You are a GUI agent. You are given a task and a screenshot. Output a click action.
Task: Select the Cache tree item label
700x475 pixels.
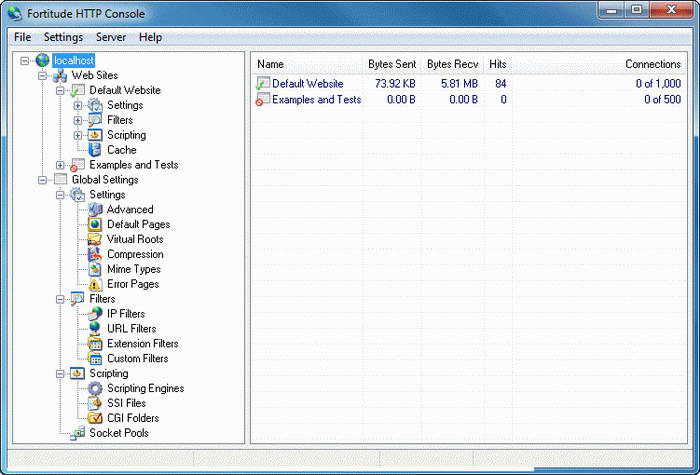[122, 150]
